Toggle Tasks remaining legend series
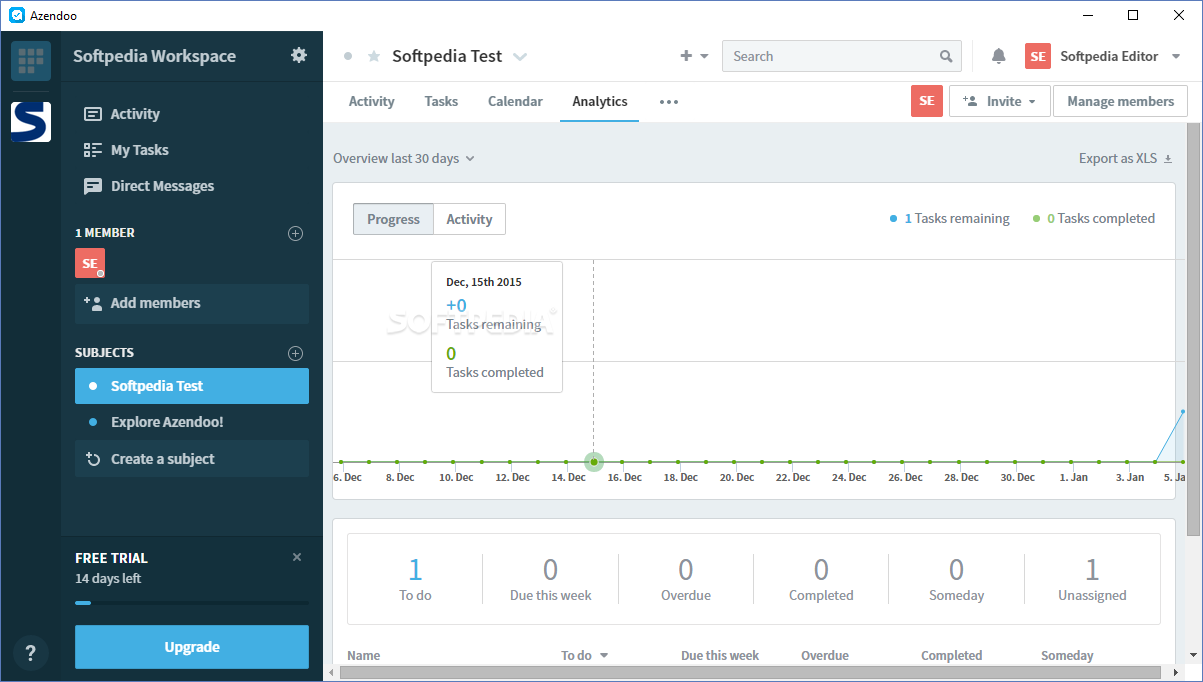 (x=950, y=218)
